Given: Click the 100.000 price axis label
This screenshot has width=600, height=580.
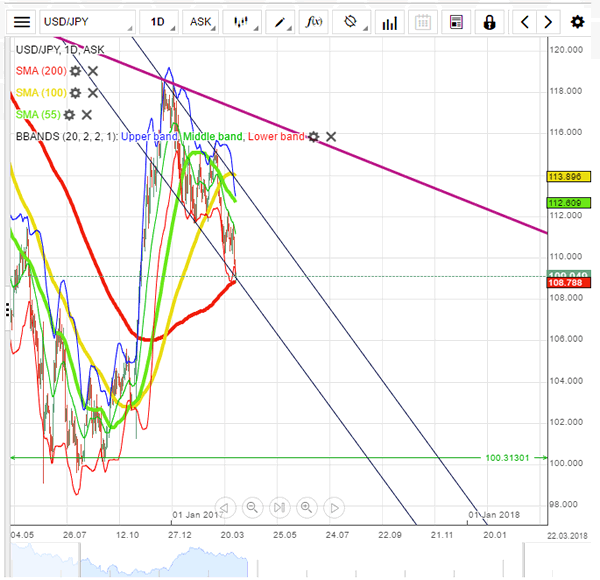Looking at the screenshot, I should click(566, 463).
